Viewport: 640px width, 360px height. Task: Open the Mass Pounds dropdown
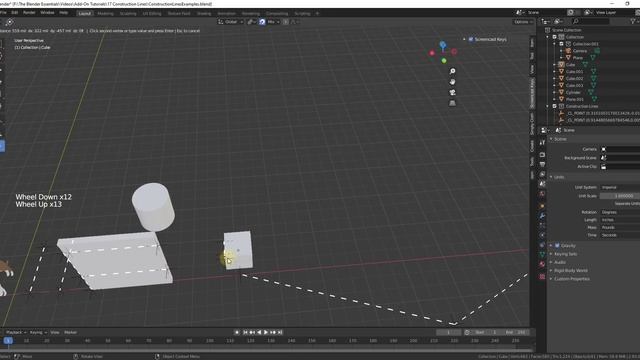pos(620,227)
